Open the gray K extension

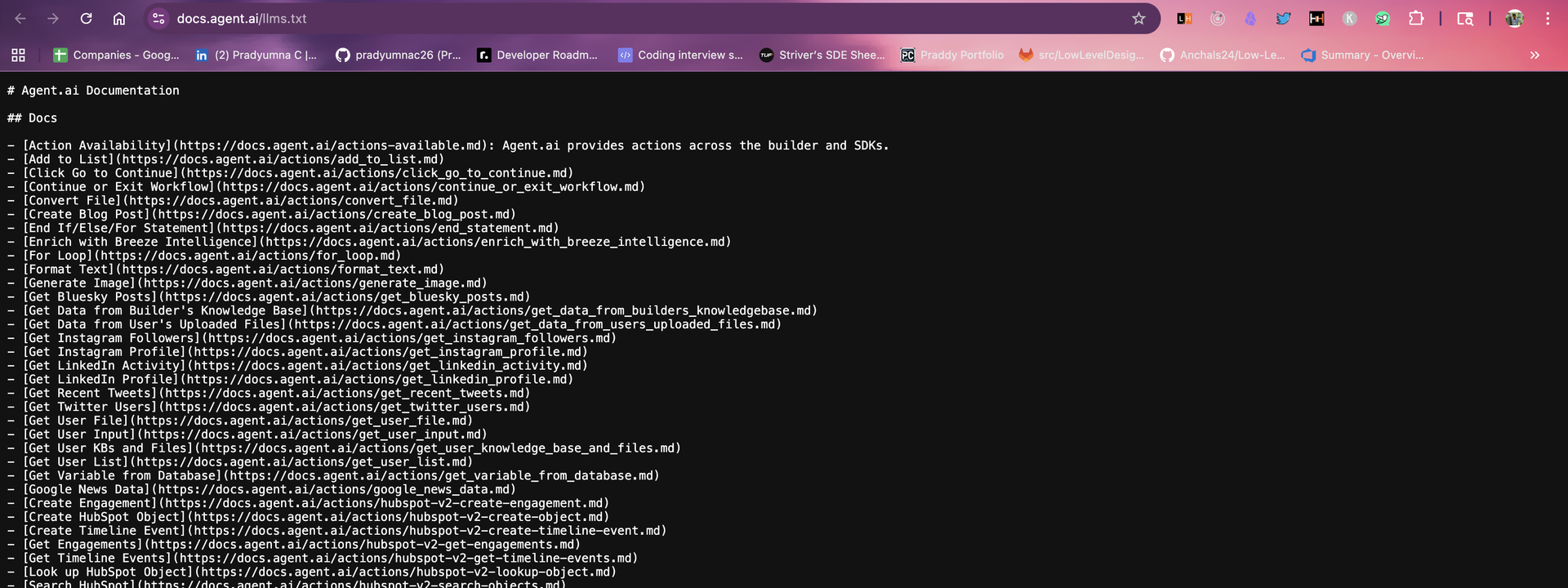(1349, 18)
